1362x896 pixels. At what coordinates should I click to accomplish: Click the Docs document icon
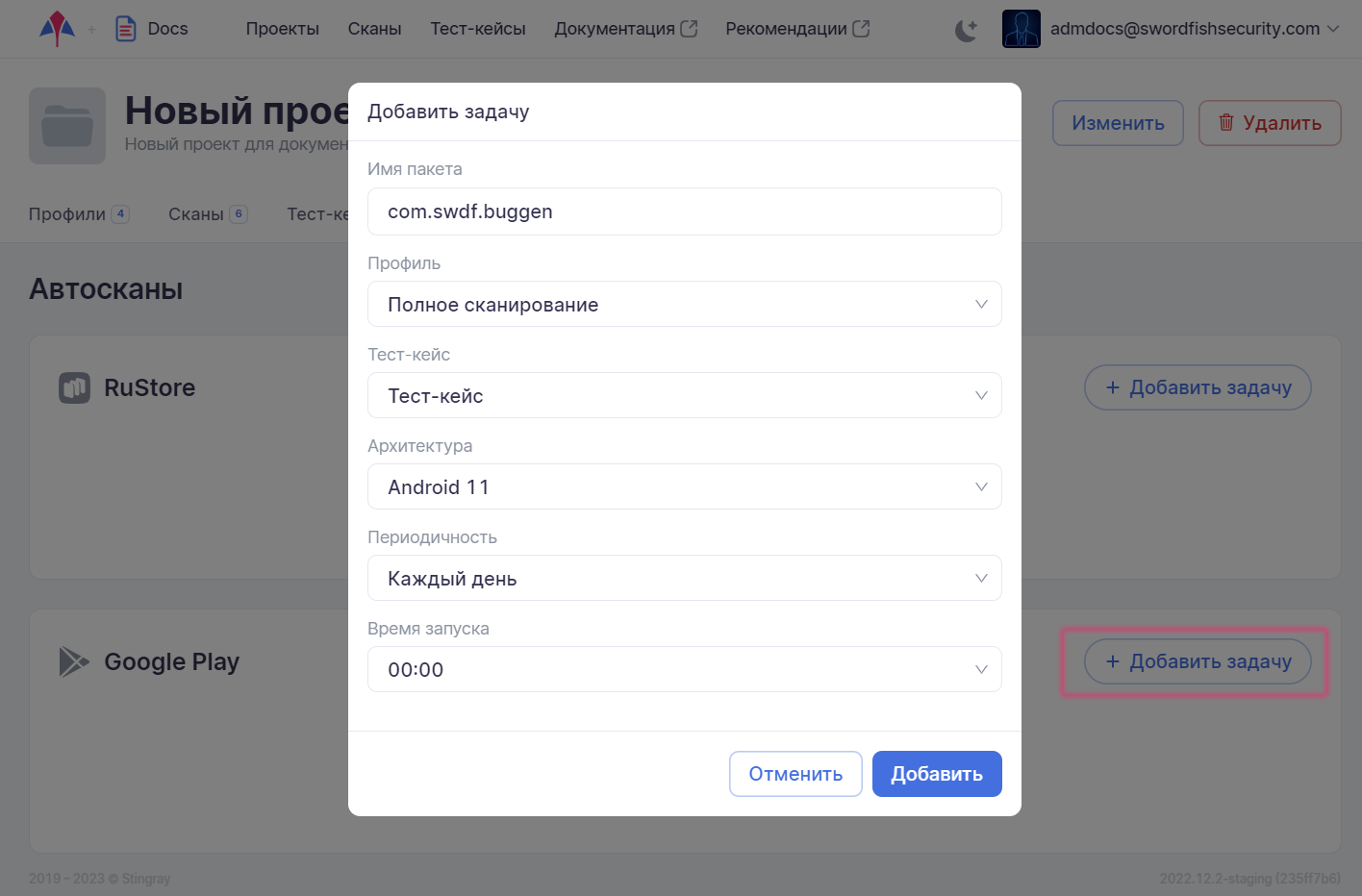pyautogui.click(x=126, y=29)
